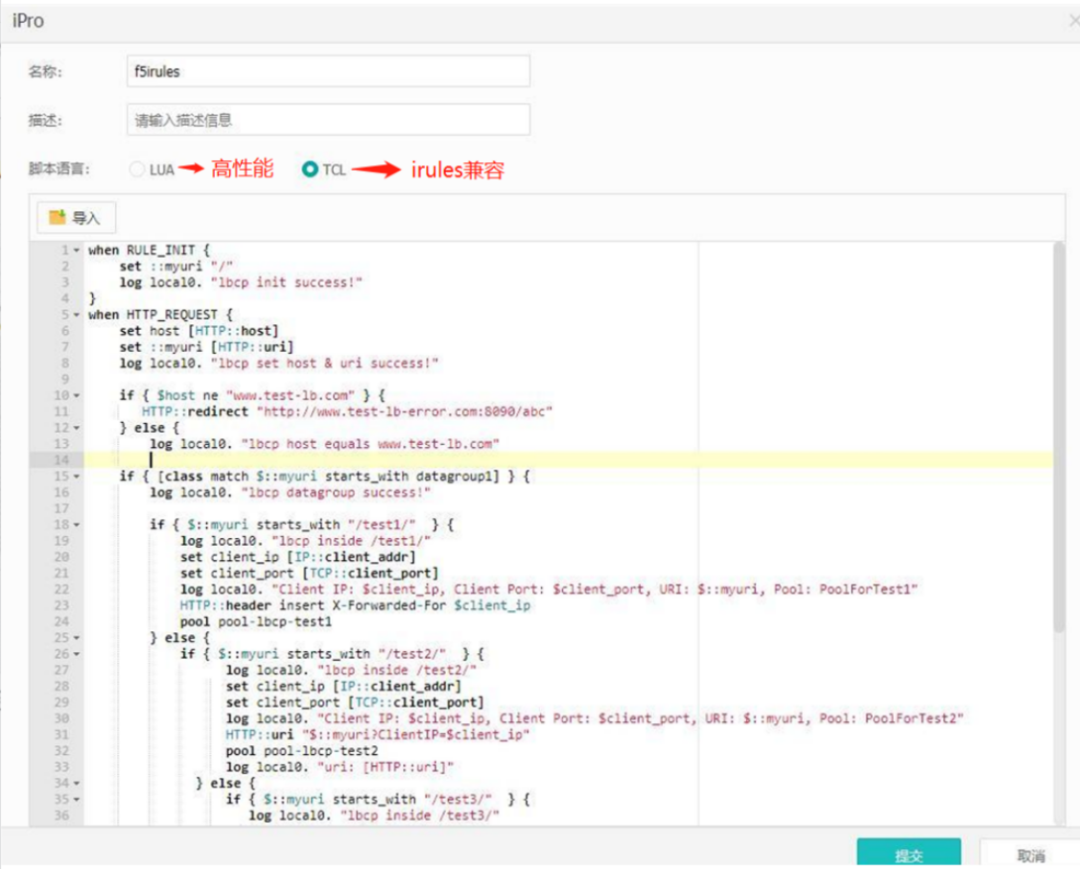Click the string "uri: [HTTP::uri]" on line 33

click(x=386, y=767)
